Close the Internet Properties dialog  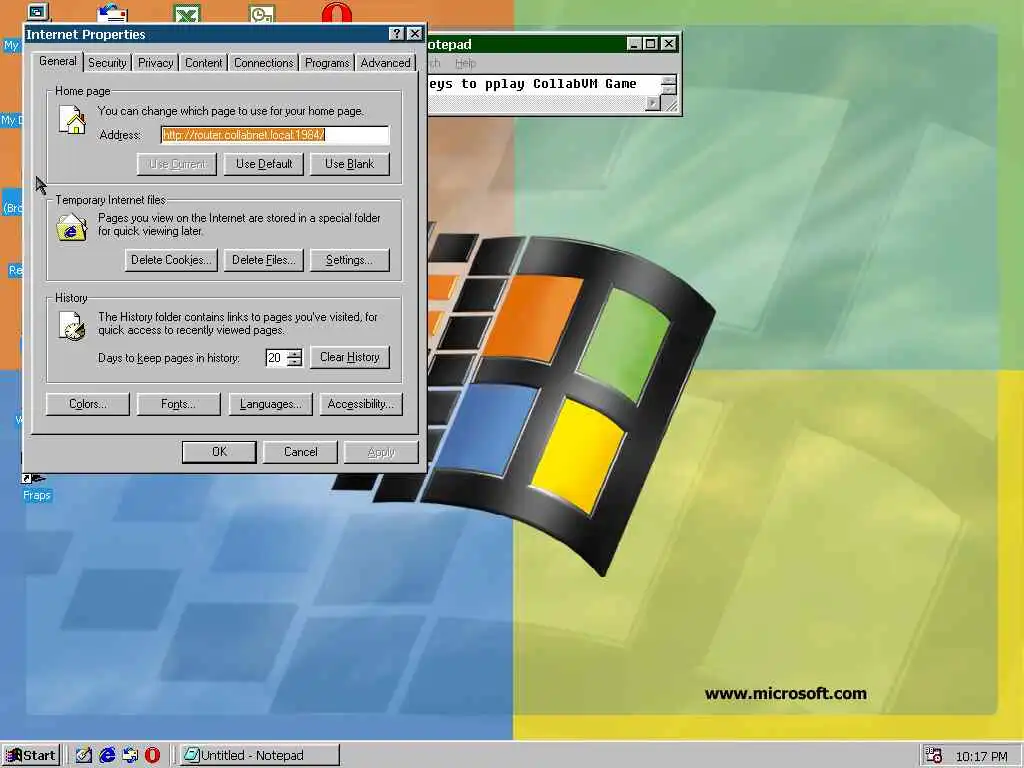414,34
